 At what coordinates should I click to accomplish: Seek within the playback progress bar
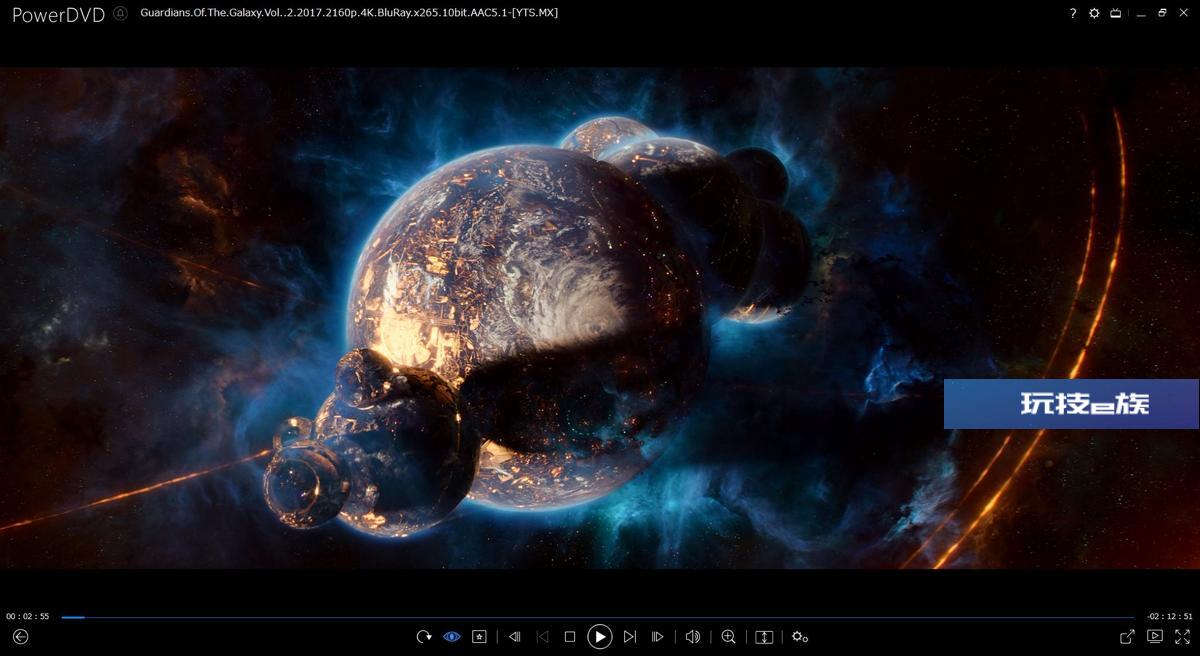(598, 617)
